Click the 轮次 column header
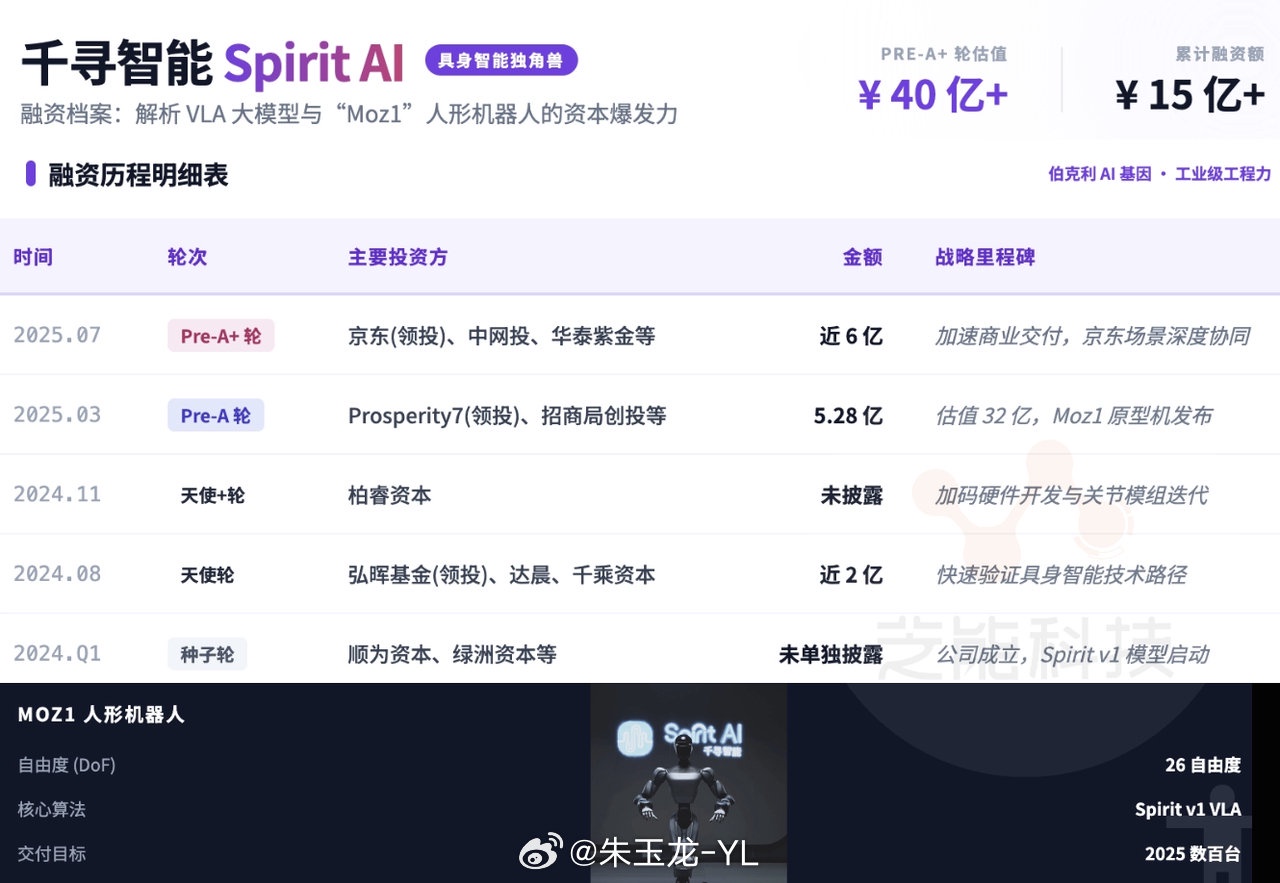The height and width of the screenshot is (883, 1280). (x=188, y=257)
